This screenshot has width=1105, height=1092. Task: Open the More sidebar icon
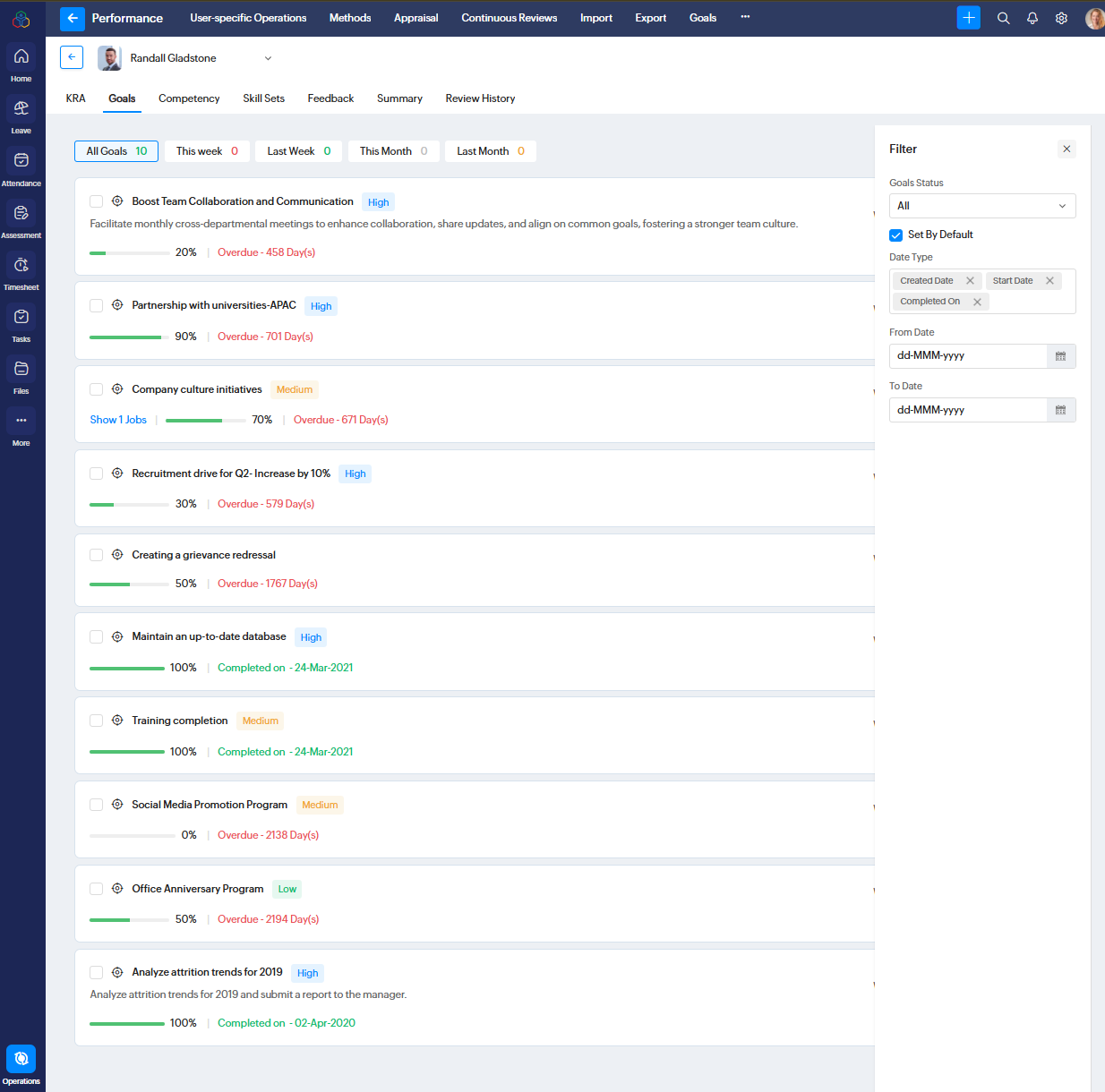(21, 421)
